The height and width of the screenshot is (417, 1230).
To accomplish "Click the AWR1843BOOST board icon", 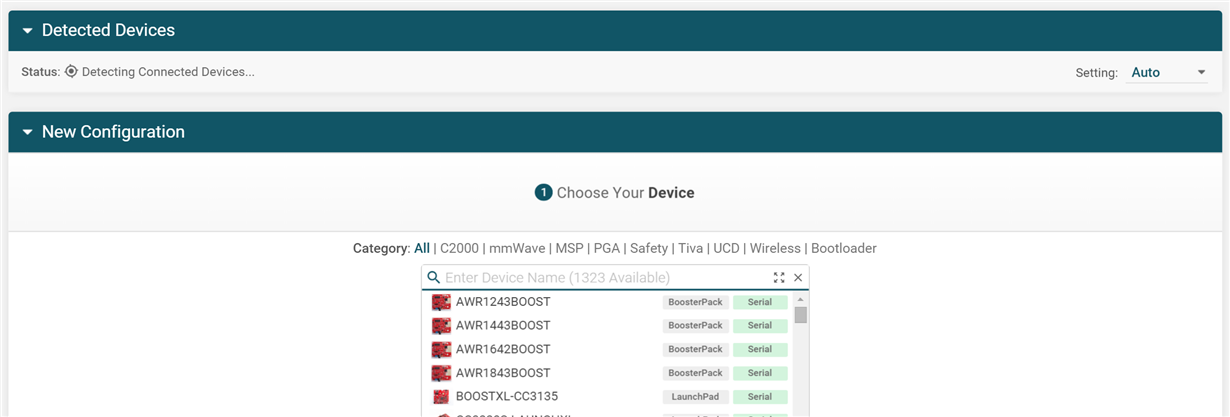I will click(x=441, y=374).
